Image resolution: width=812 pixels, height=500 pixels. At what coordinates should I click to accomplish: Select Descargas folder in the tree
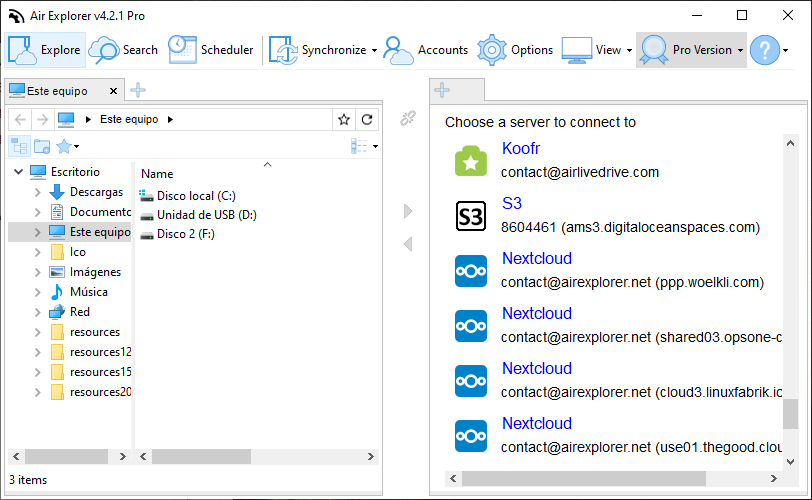pyautogui.click(x=96, y=192)
